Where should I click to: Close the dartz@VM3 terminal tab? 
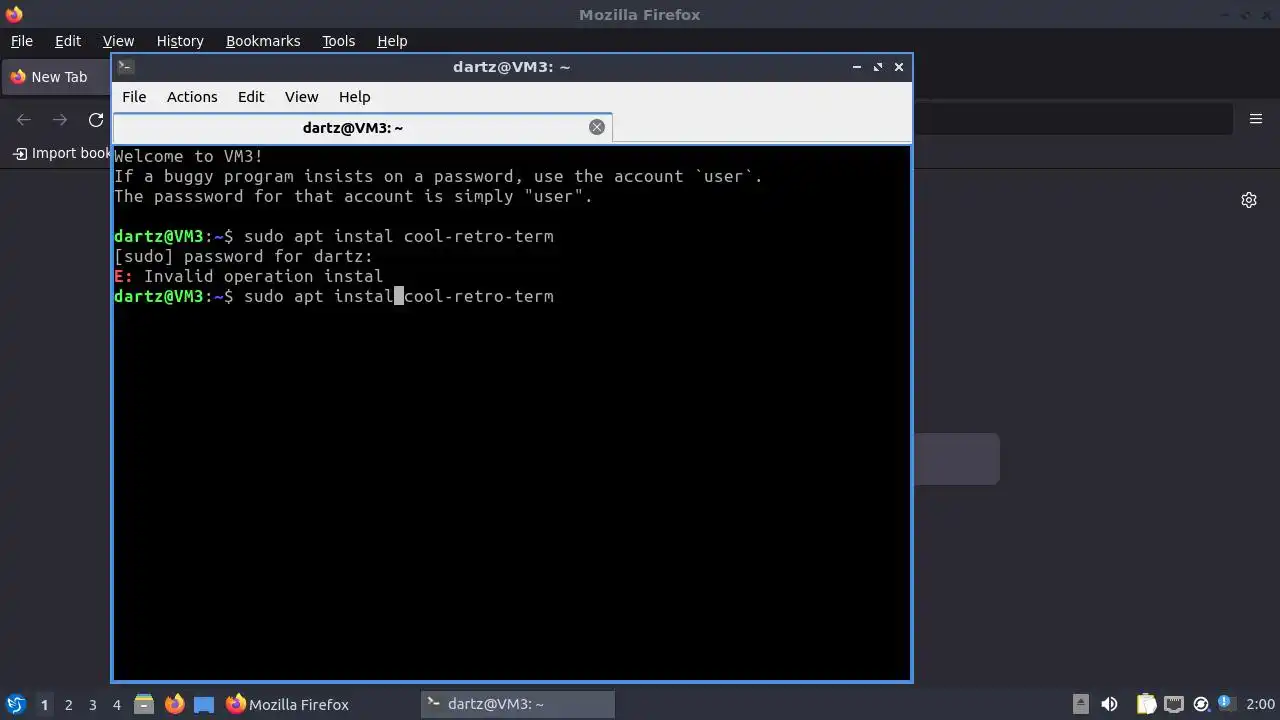[x=597, y=127]
